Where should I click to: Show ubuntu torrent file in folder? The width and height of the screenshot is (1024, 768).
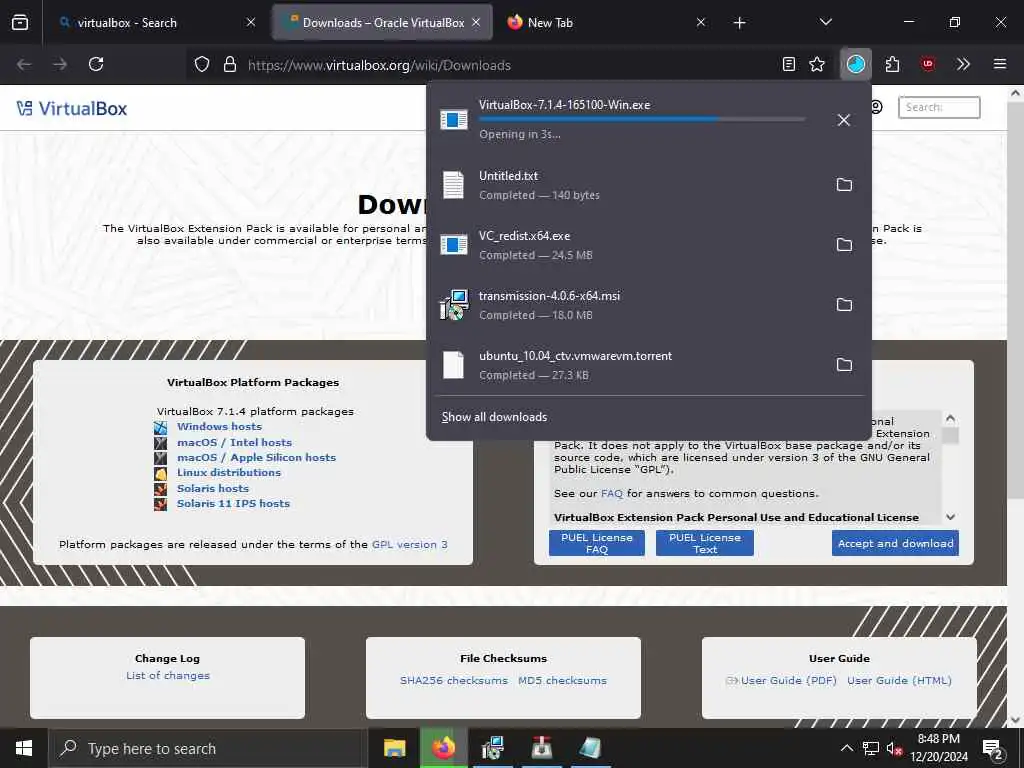coord(844,365)
